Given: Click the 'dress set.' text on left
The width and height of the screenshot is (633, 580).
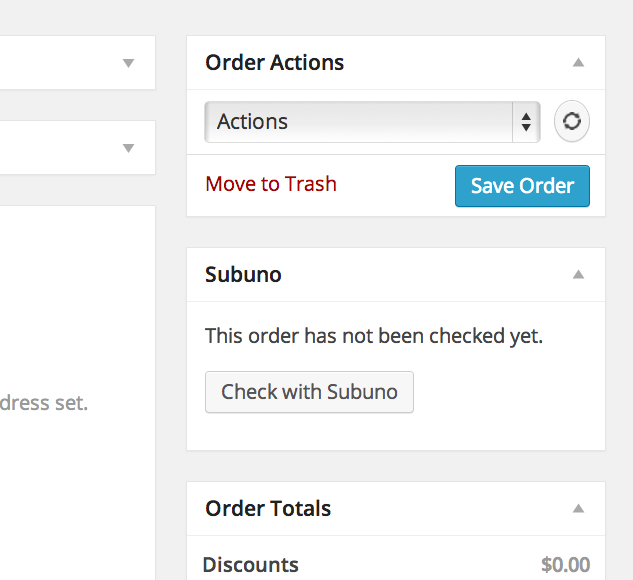Looking at the screenshot, I should [x=44, y=403].
